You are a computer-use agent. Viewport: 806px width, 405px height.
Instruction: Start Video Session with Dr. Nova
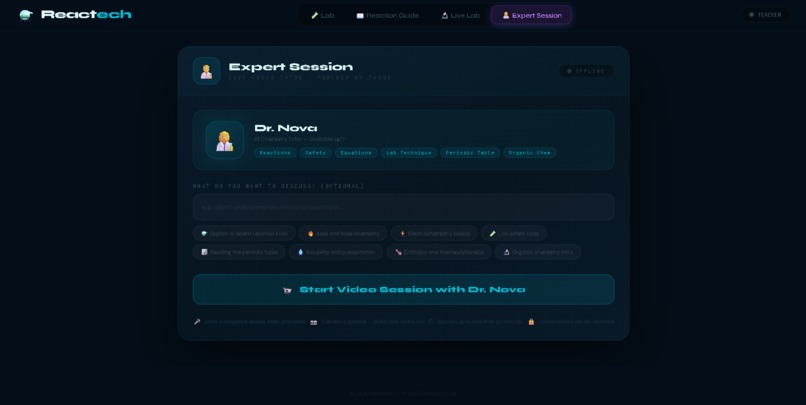click(404, 289)
